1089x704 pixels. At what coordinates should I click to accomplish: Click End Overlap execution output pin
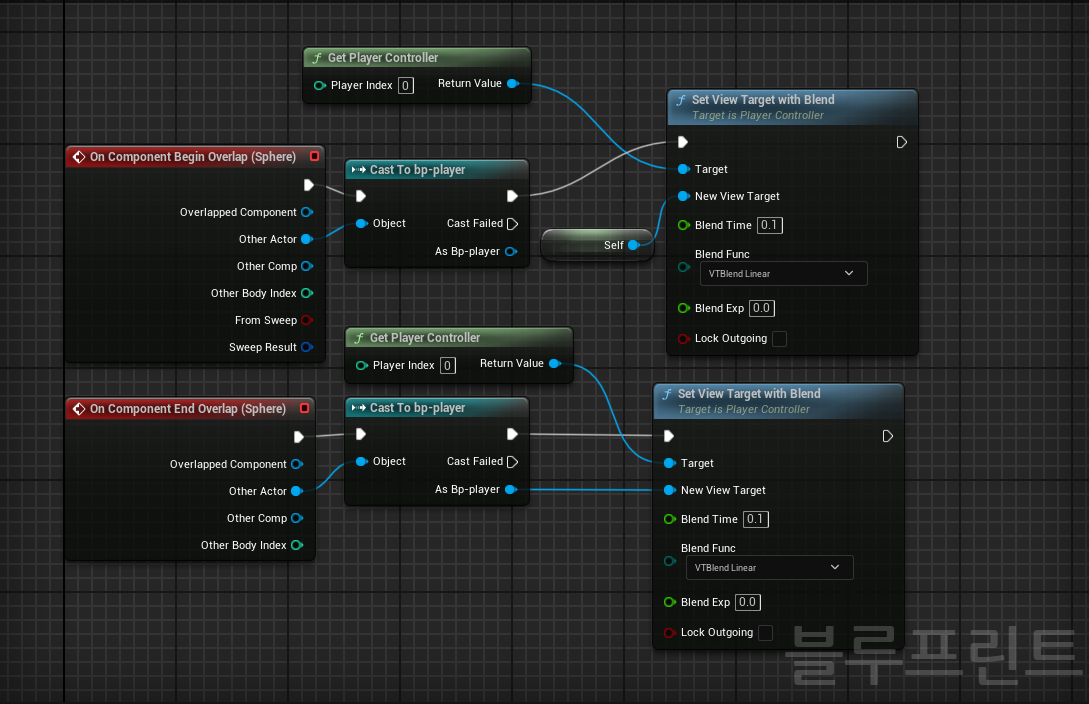pos(299,437)
